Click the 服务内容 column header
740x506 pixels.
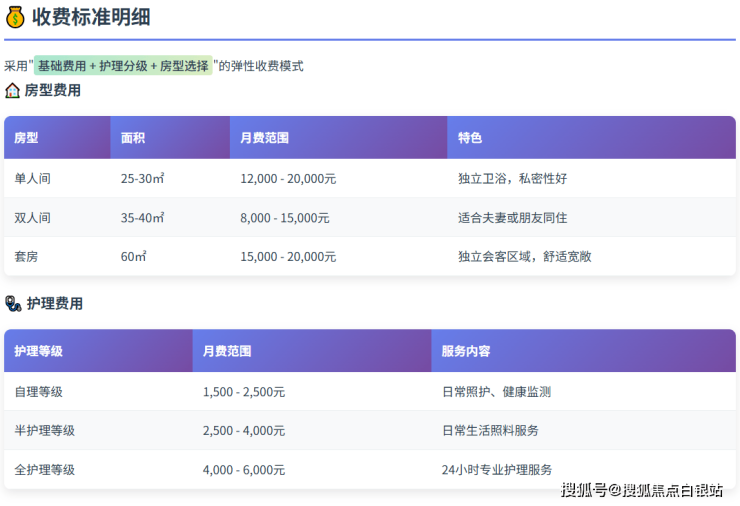(x=466, y=351)
